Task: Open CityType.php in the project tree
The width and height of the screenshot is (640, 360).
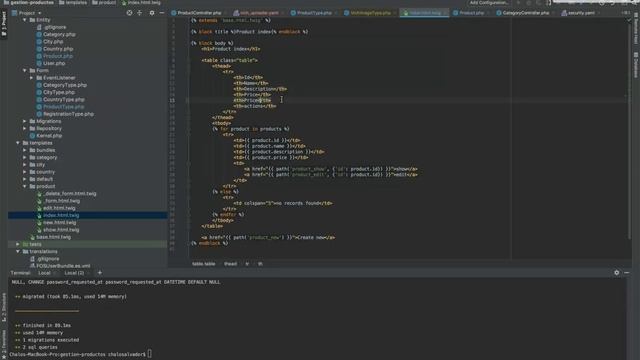Action: (x=59, y=92)
